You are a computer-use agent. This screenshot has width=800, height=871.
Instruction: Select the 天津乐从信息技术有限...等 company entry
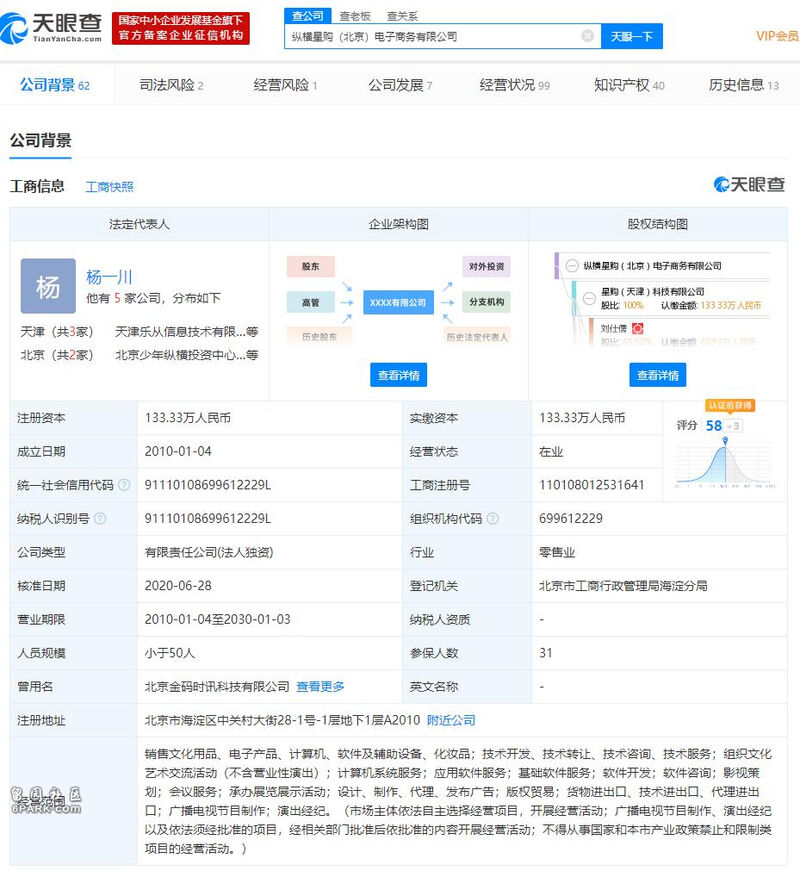[x=187, y=332]
